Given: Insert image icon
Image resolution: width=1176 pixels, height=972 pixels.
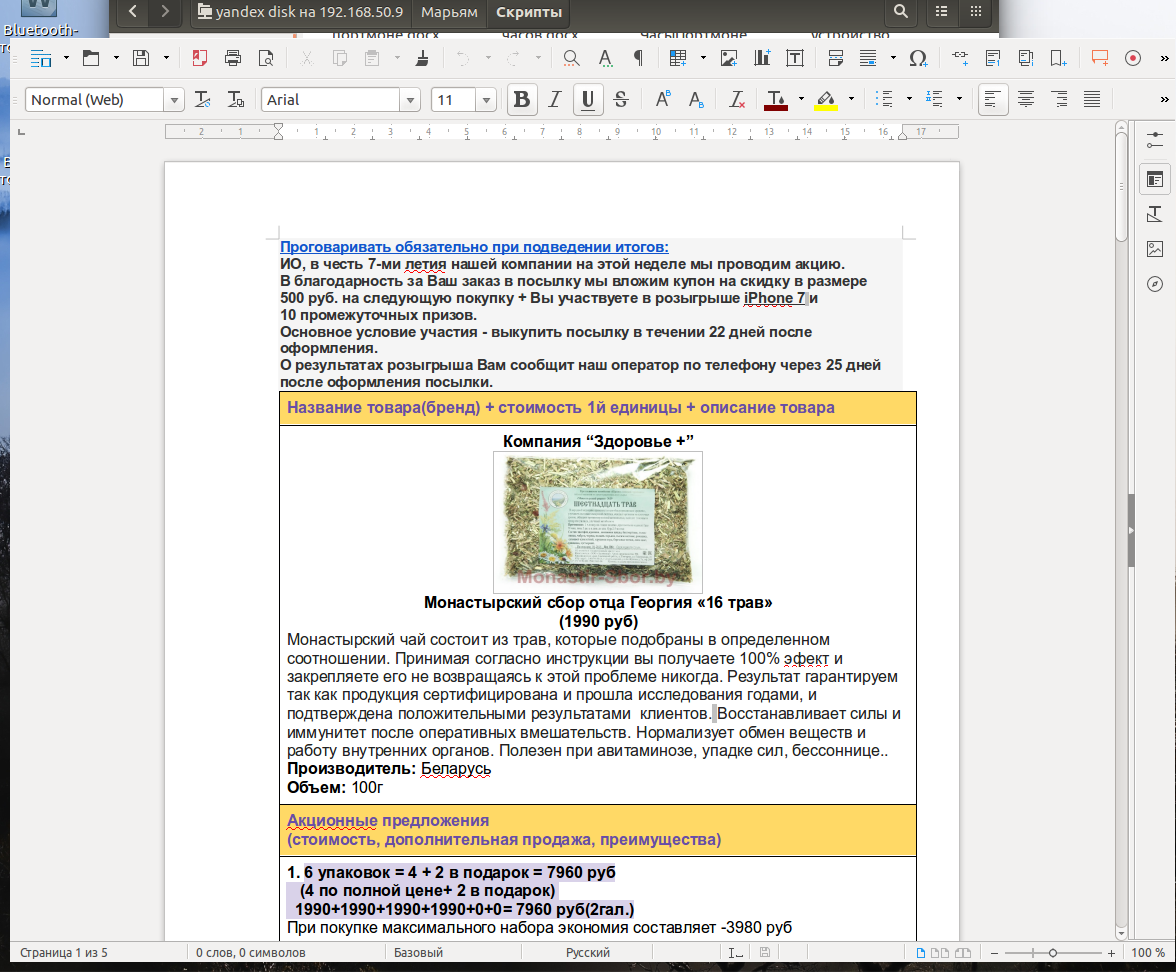Looking at the screenshot, I should coord(729,58).
